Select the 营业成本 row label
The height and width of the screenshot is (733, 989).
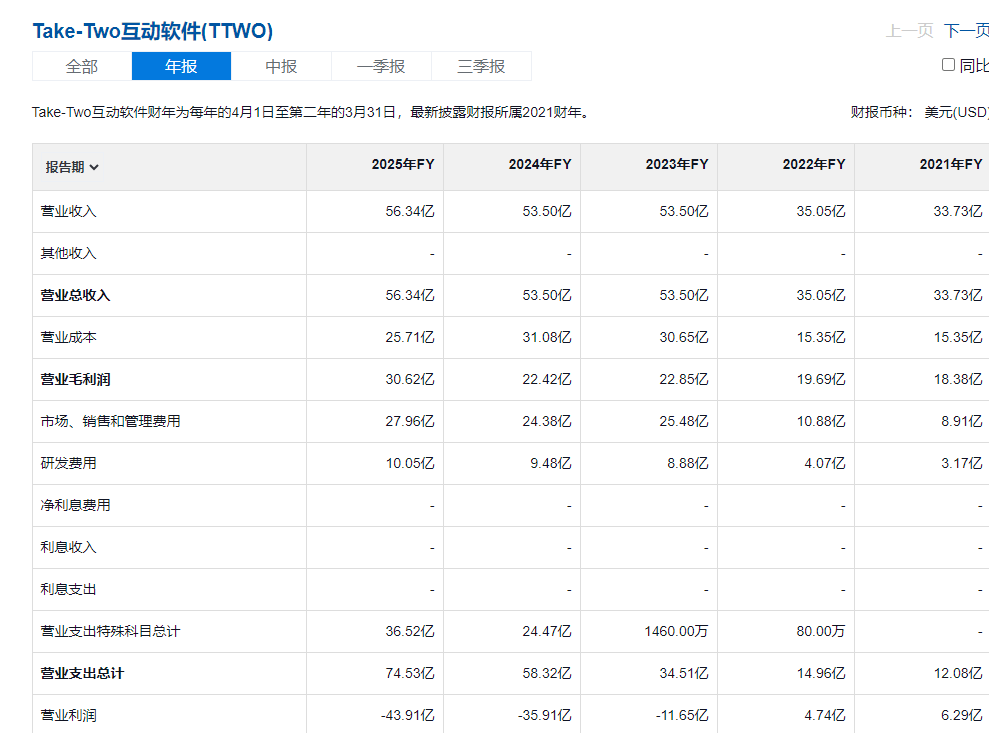(68, 337)
